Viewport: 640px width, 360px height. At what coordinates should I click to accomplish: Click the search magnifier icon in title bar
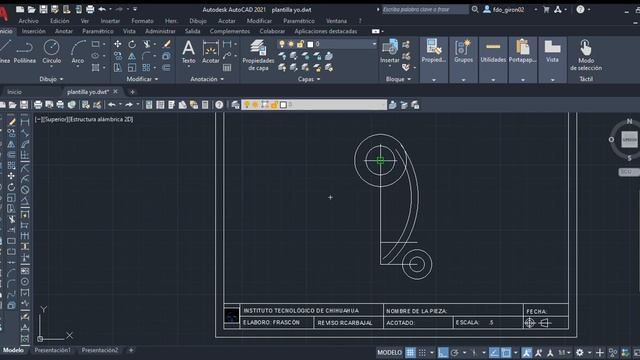click(x=475, y=9)
